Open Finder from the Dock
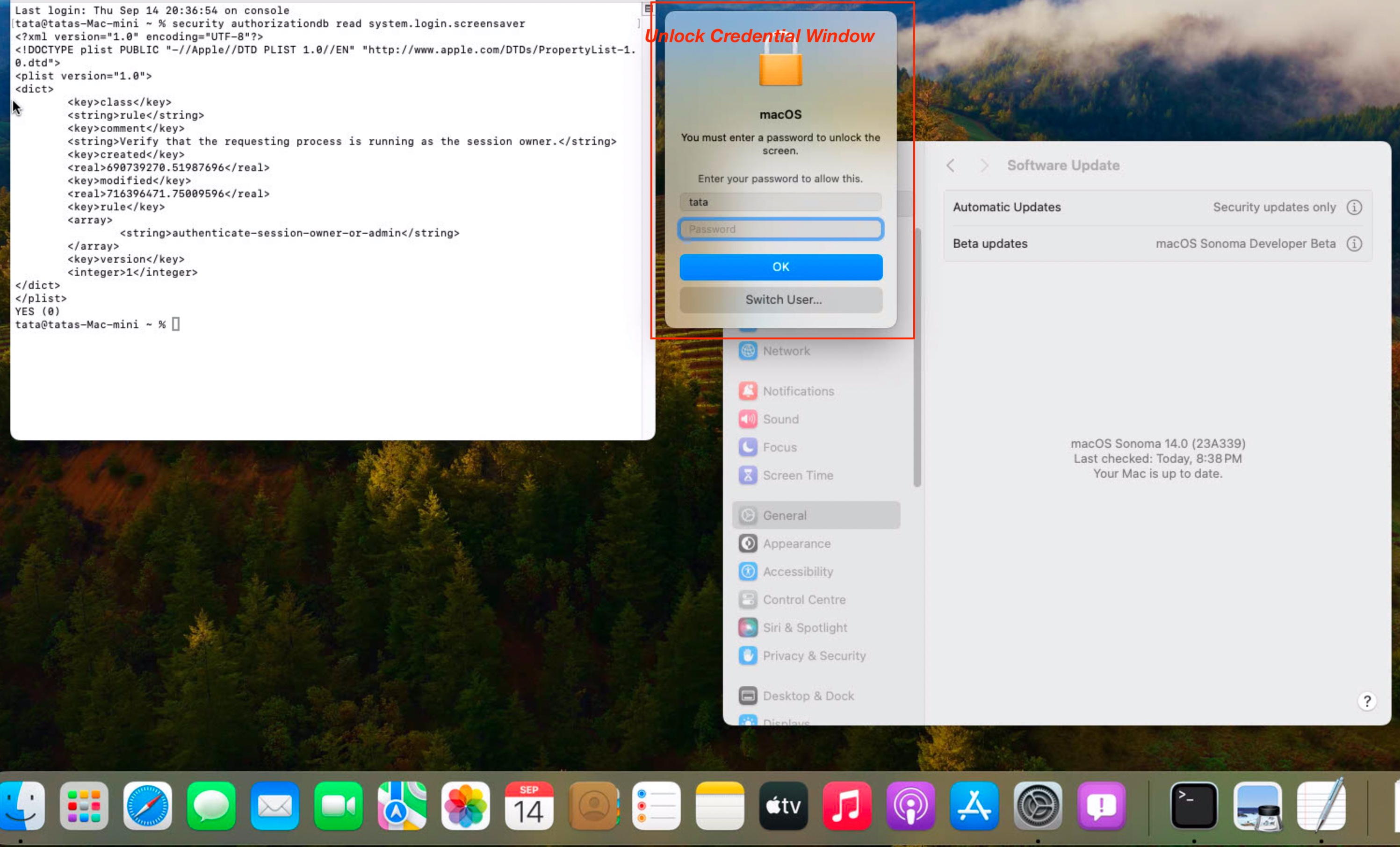 22,805
